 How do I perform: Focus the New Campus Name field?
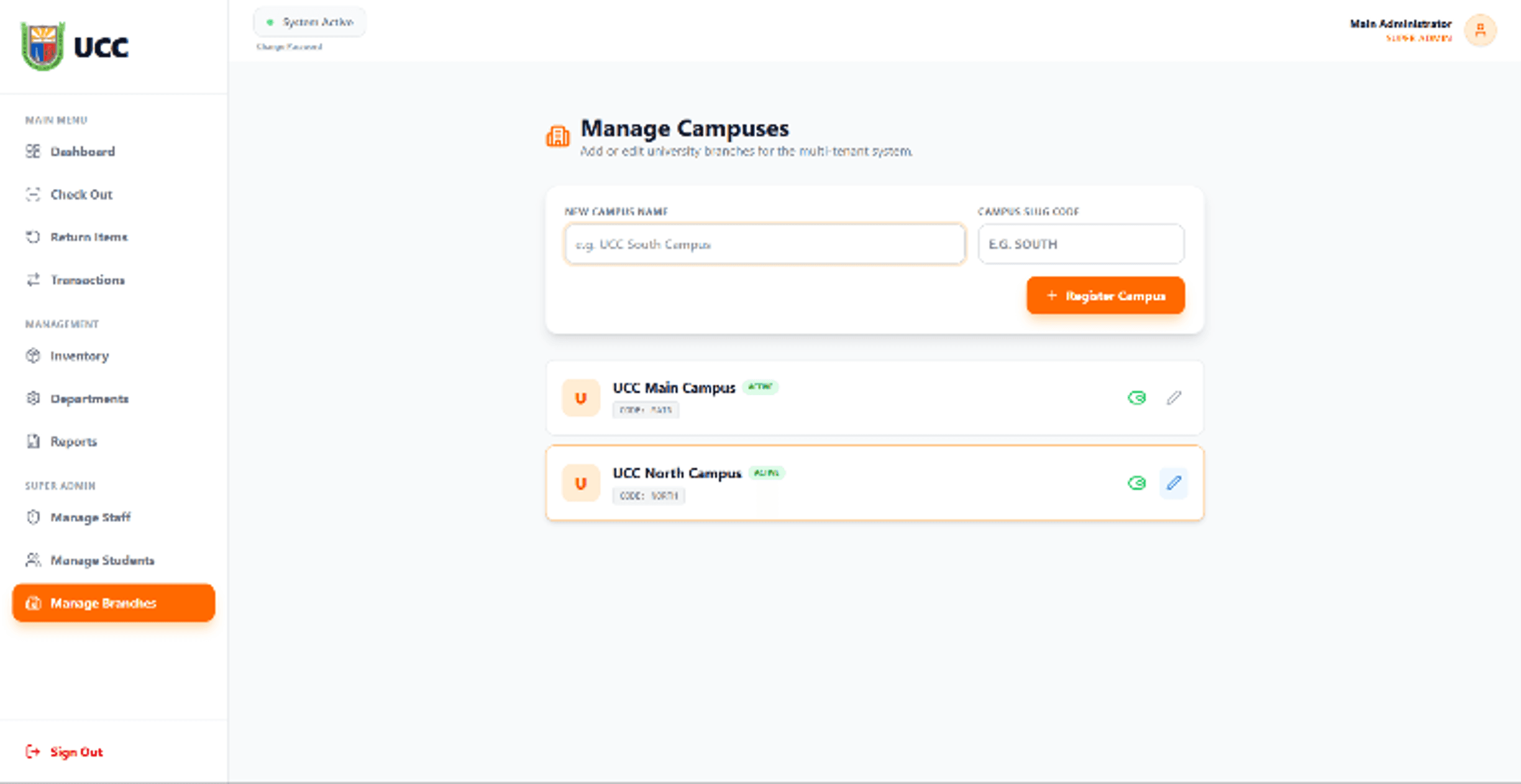click(765, 244)
